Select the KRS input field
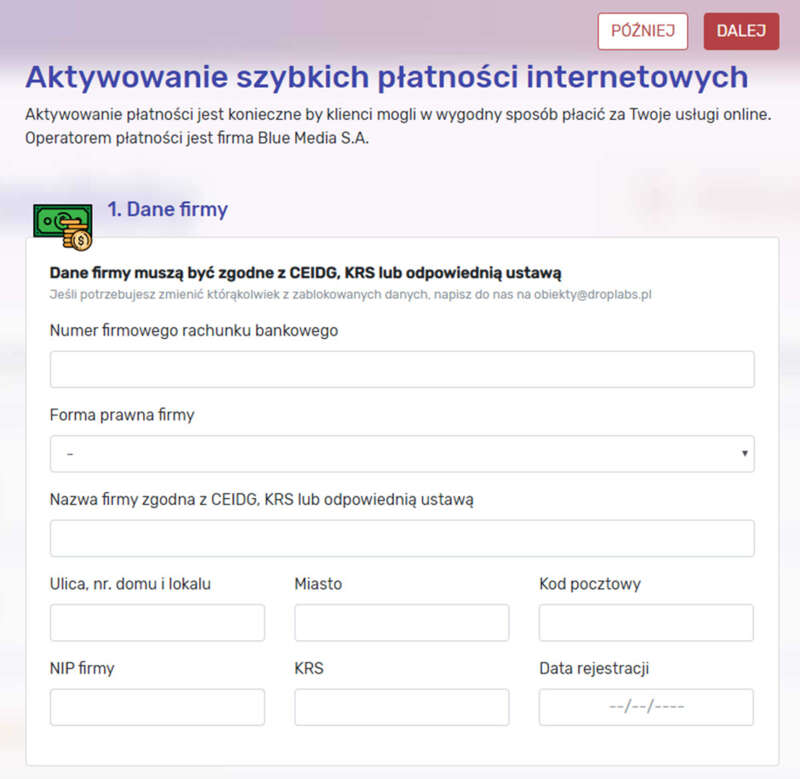 [x=401, y=707]
